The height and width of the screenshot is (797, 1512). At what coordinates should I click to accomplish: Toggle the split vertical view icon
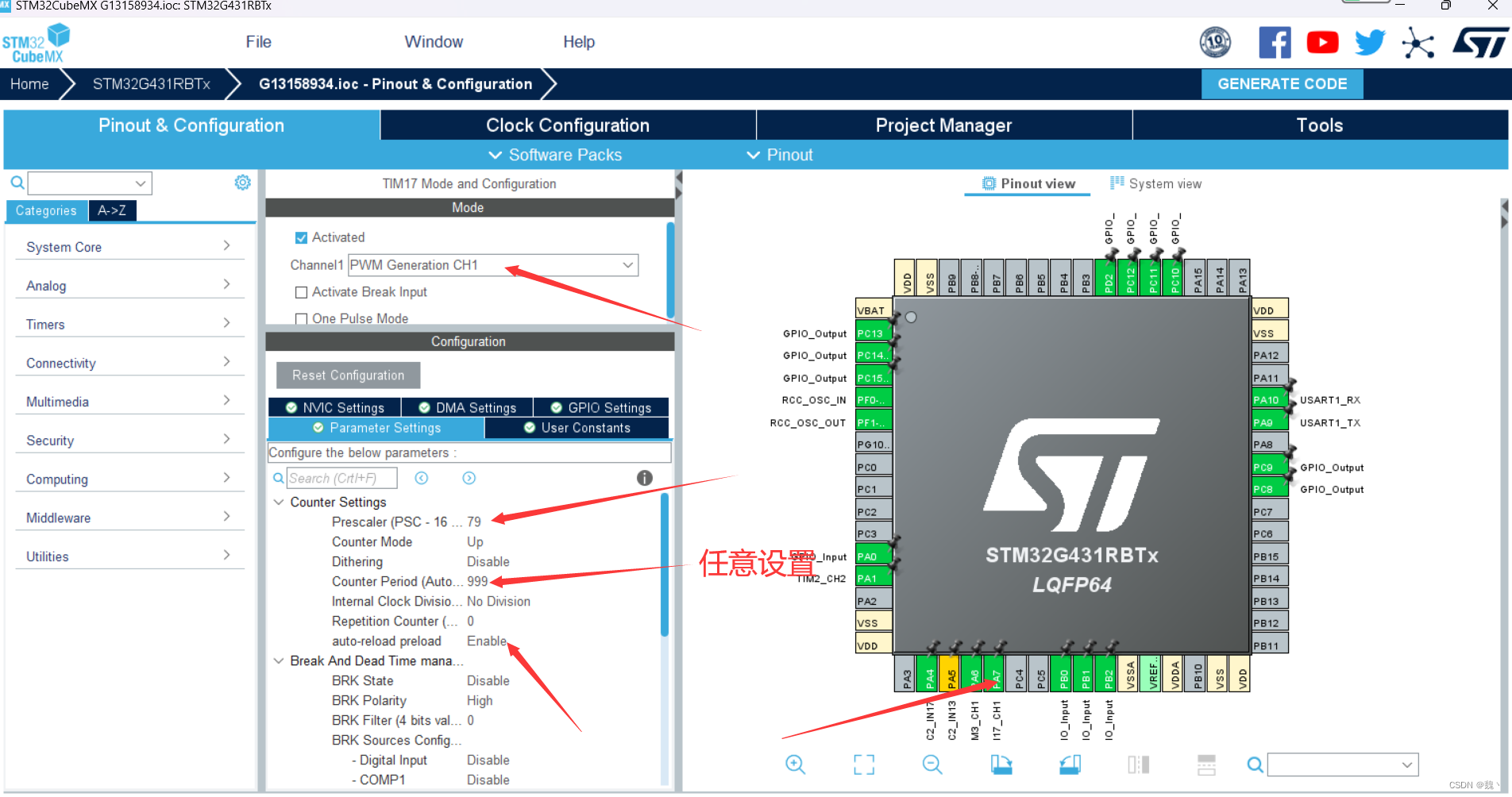click(1139, 764)
